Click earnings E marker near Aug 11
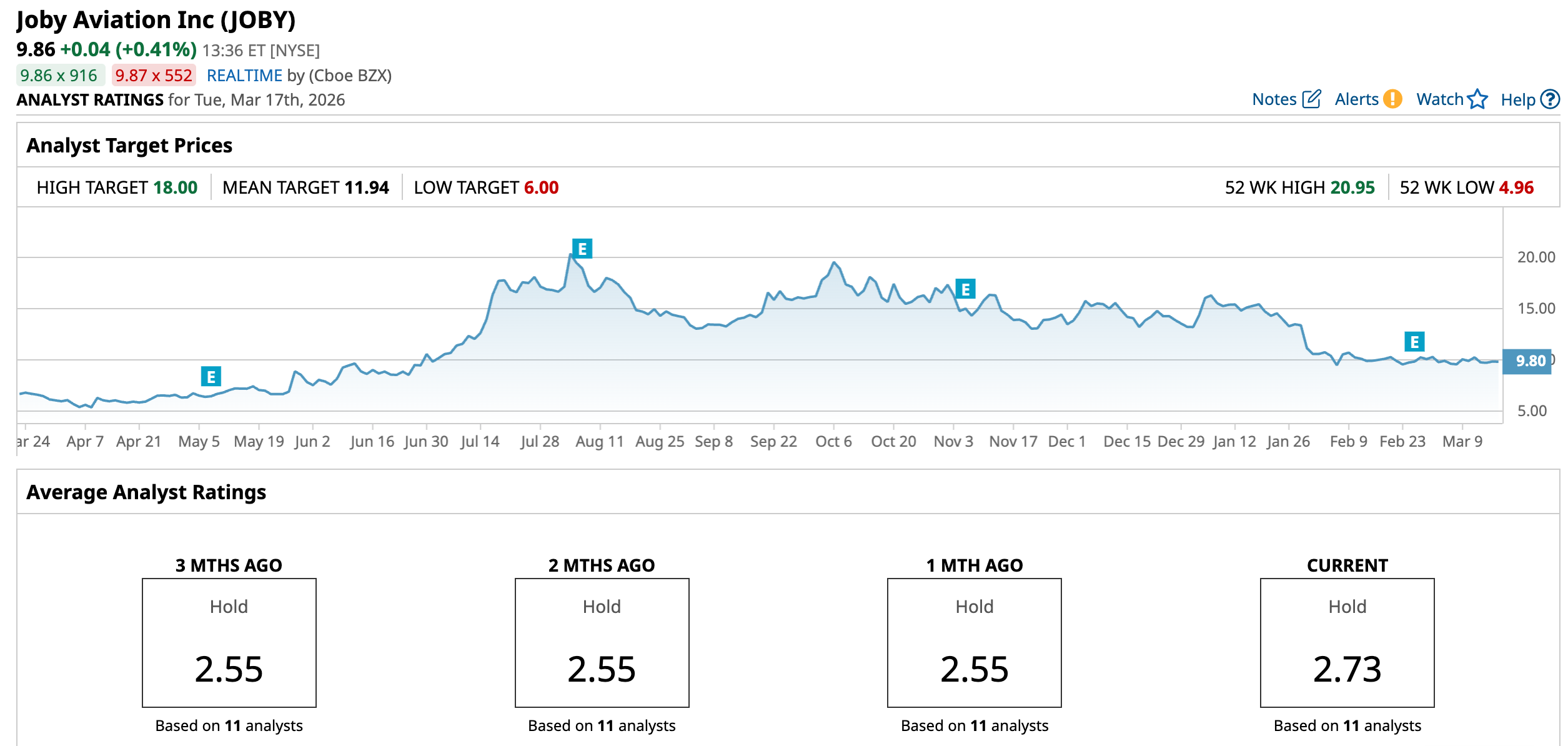1568x746 pixels. tap(582, 249)
